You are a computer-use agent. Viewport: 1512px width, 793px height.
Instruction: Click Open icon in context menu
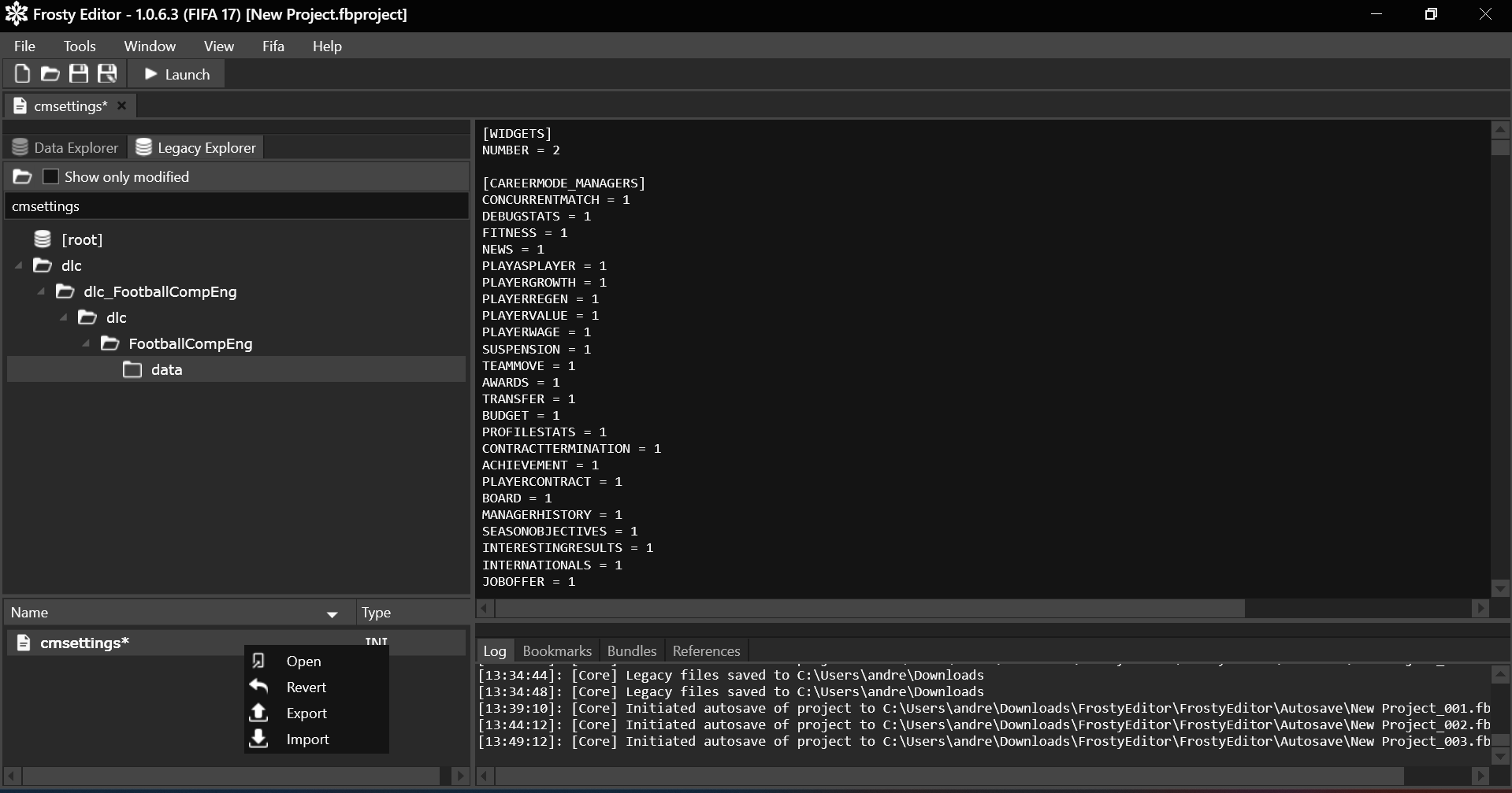(x=258, y=661)
